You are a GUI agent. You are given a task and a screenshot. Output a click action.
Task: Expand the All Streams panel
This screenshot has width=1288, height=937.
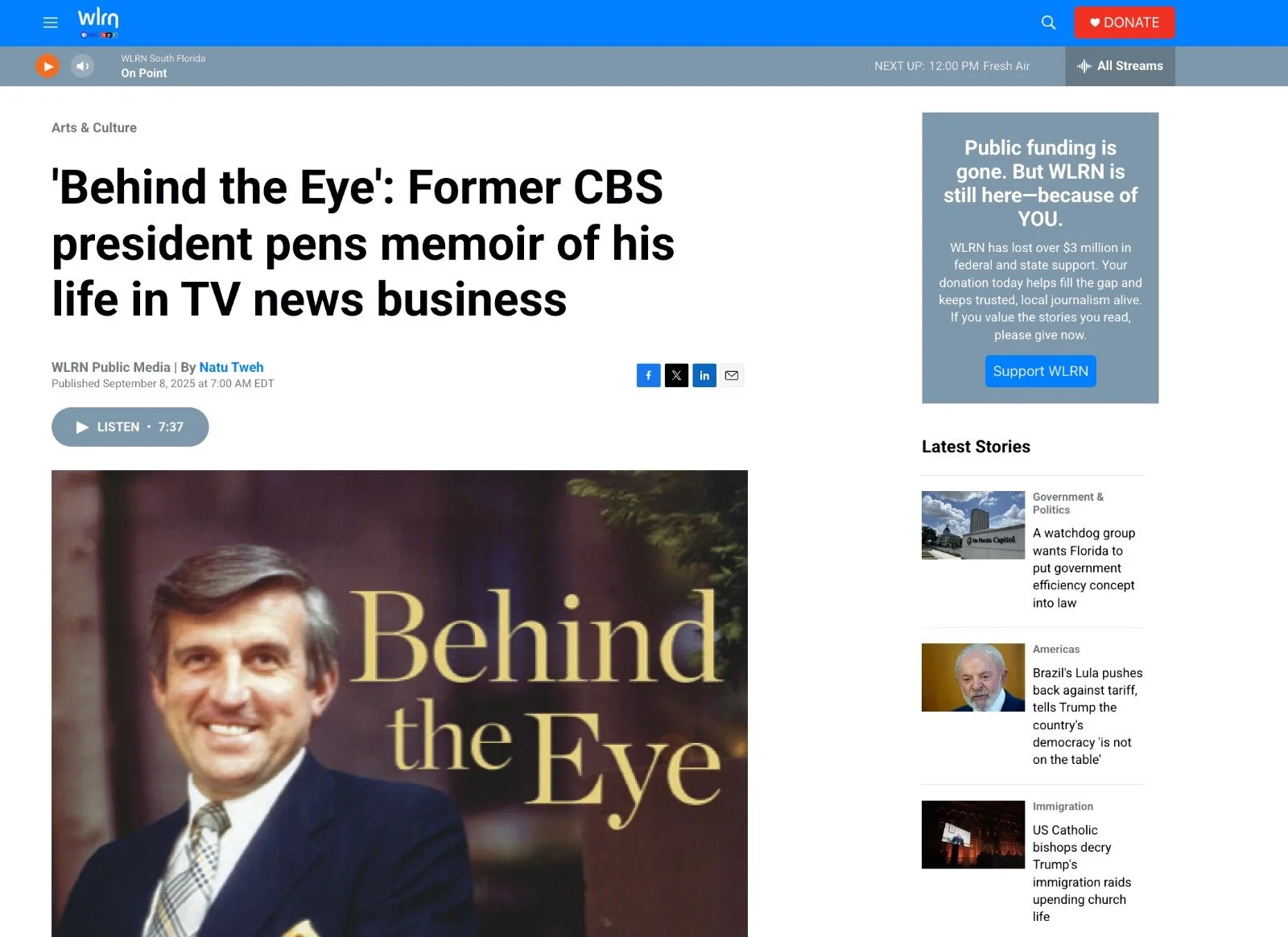(x=1120, y=66)
